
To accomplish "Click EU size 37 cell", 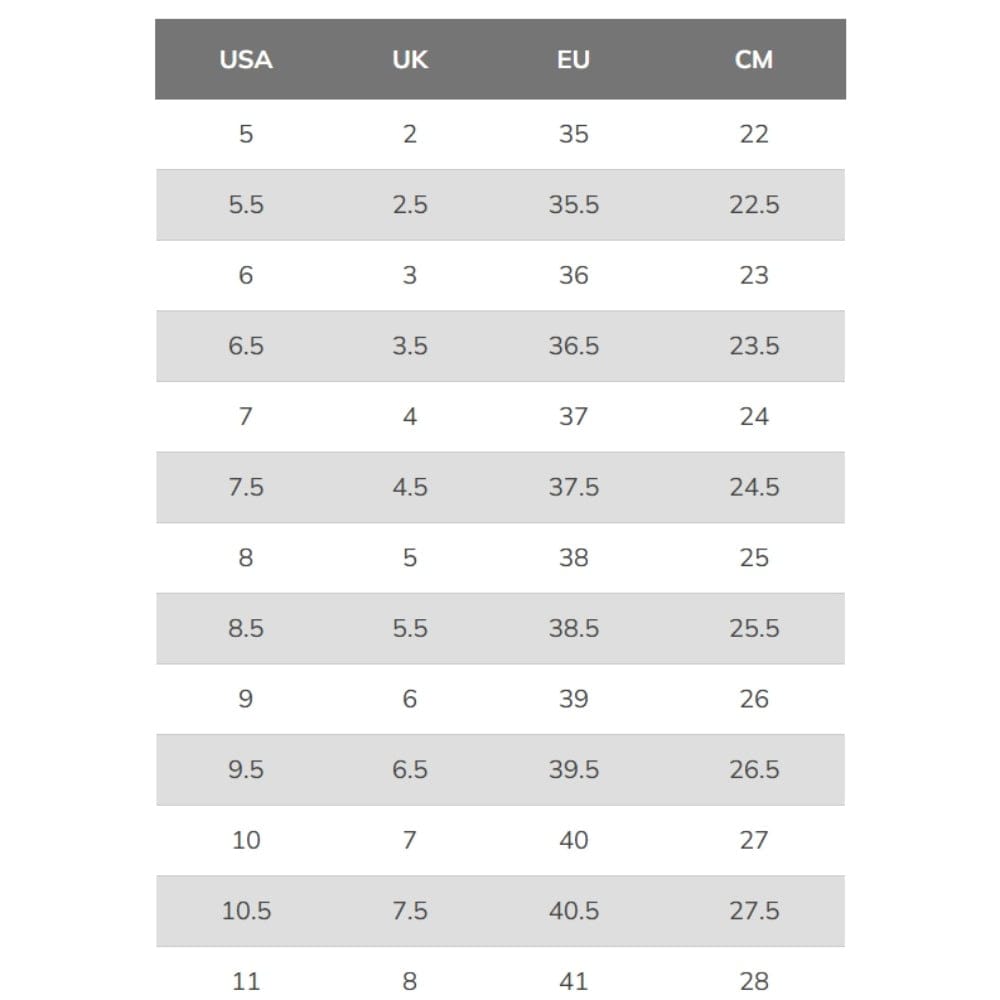I will [573, 416].
